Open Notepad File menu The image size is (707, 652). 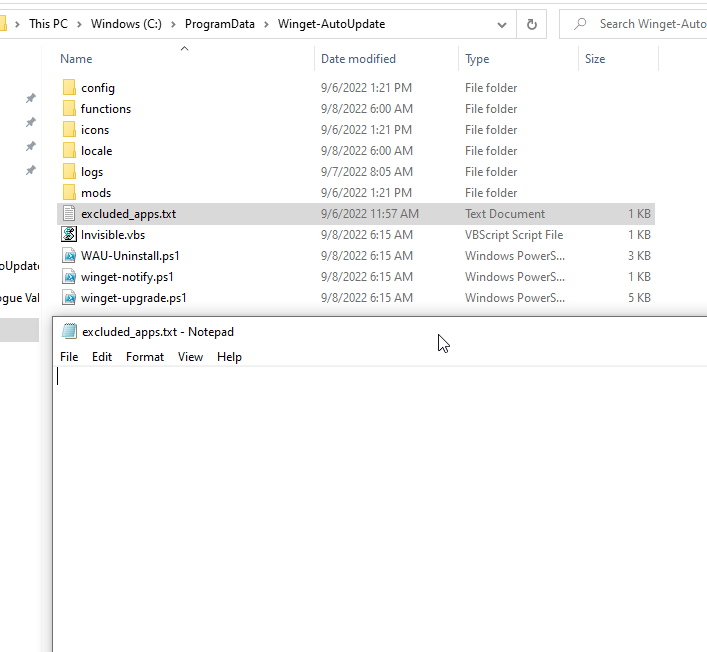tap(69, 357)
